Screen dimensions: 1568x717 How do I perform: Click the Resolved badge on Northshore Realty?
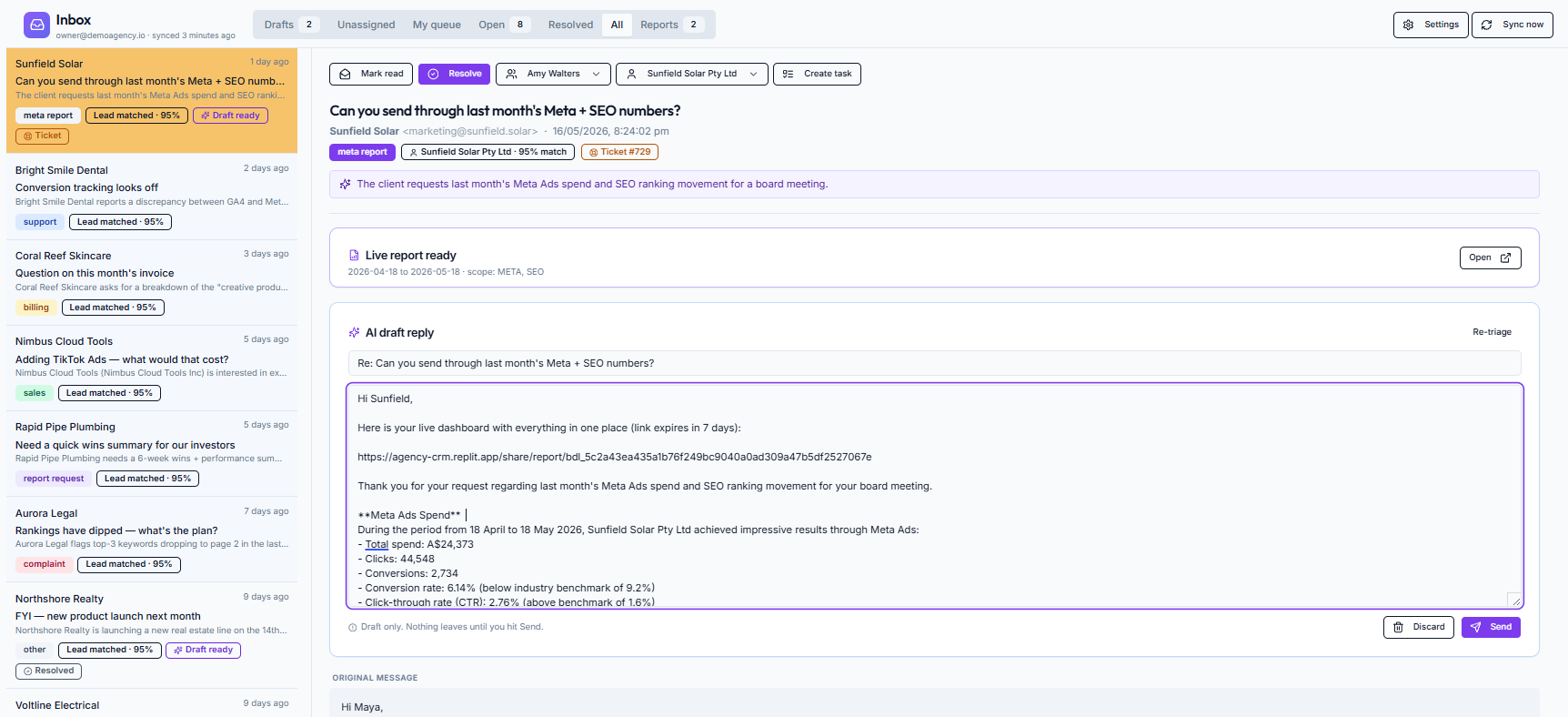click(x=48, y=672)
